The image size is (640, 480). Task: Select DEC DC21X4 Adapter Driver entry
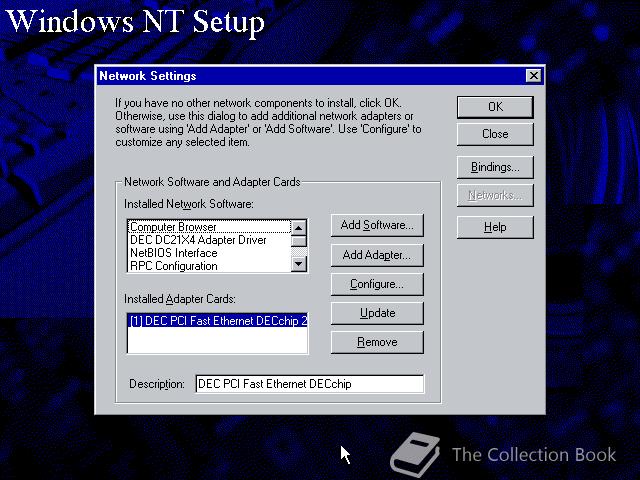[209, 240]
